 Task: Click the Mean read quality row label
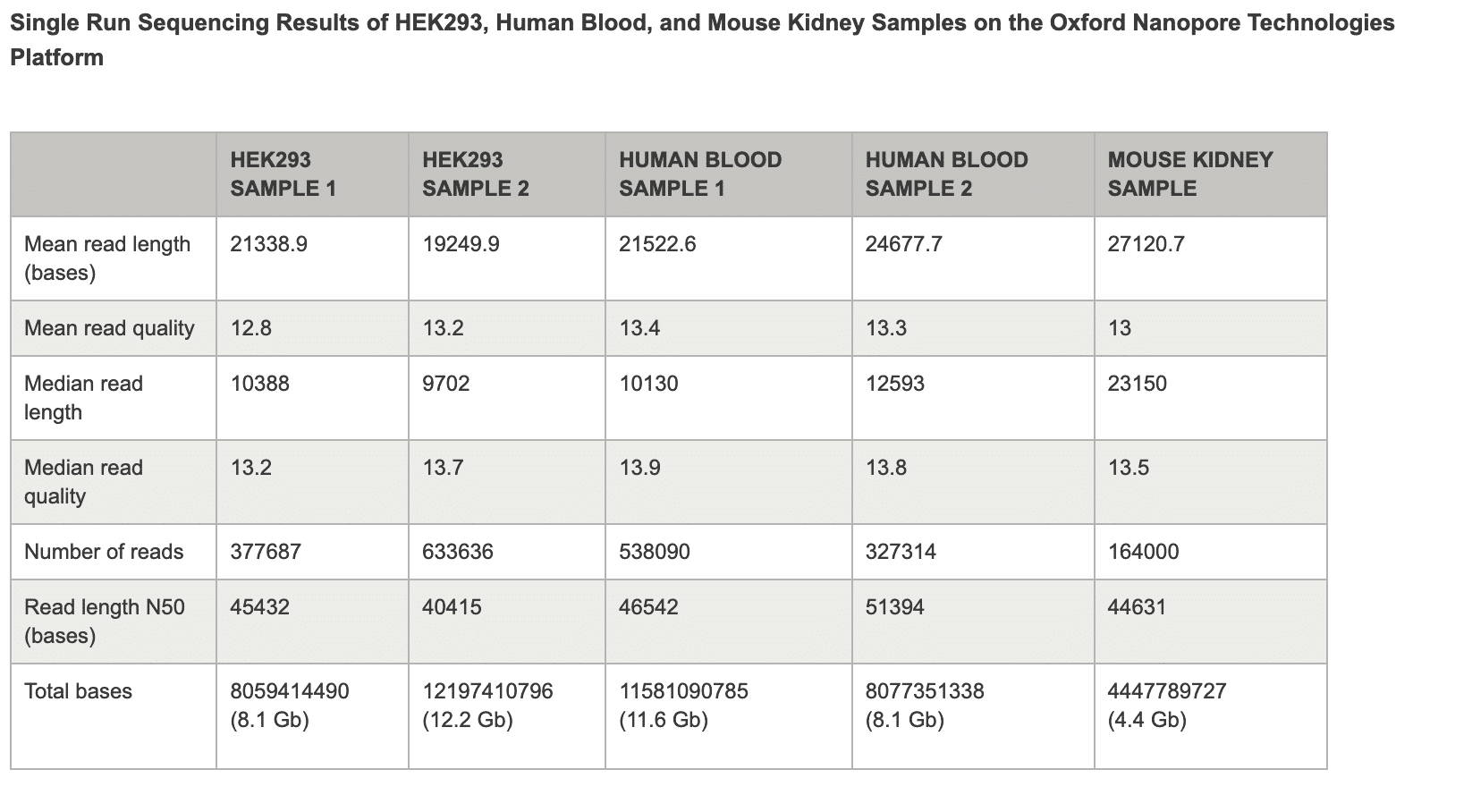[109, 328]
